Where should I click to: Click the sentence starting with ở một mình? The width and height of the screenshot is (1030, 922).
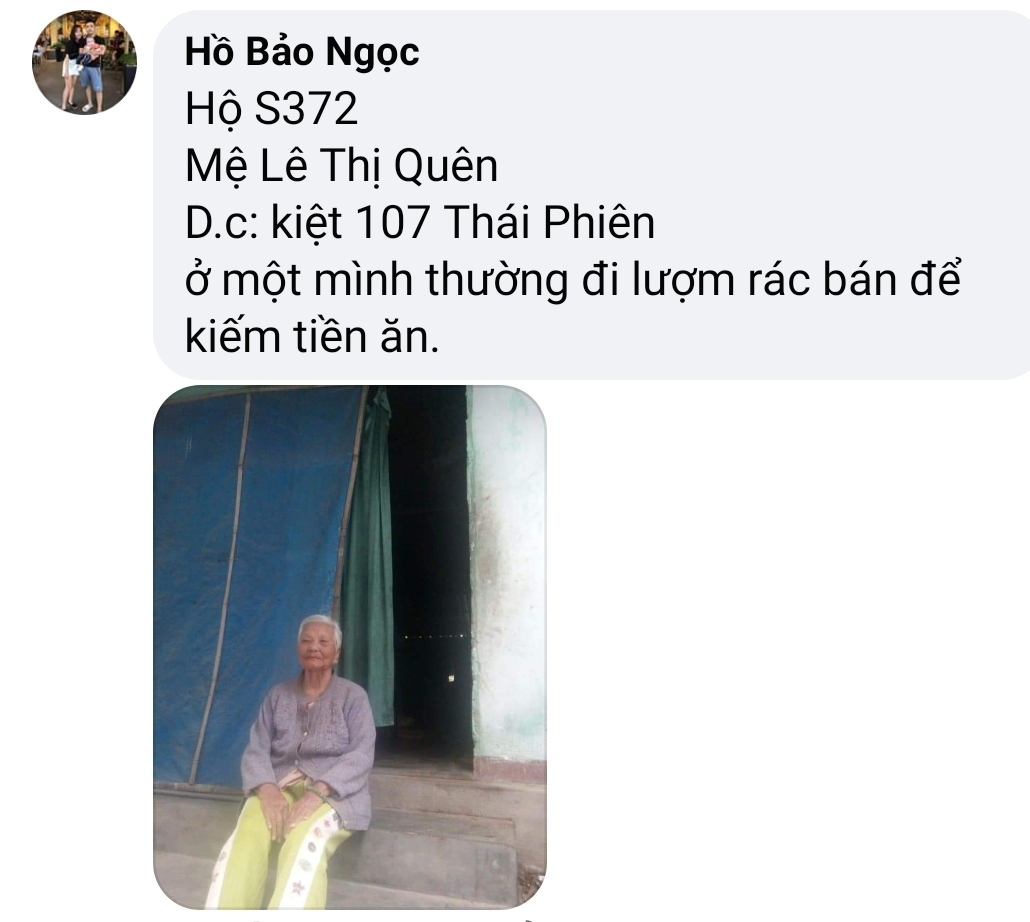573,280
